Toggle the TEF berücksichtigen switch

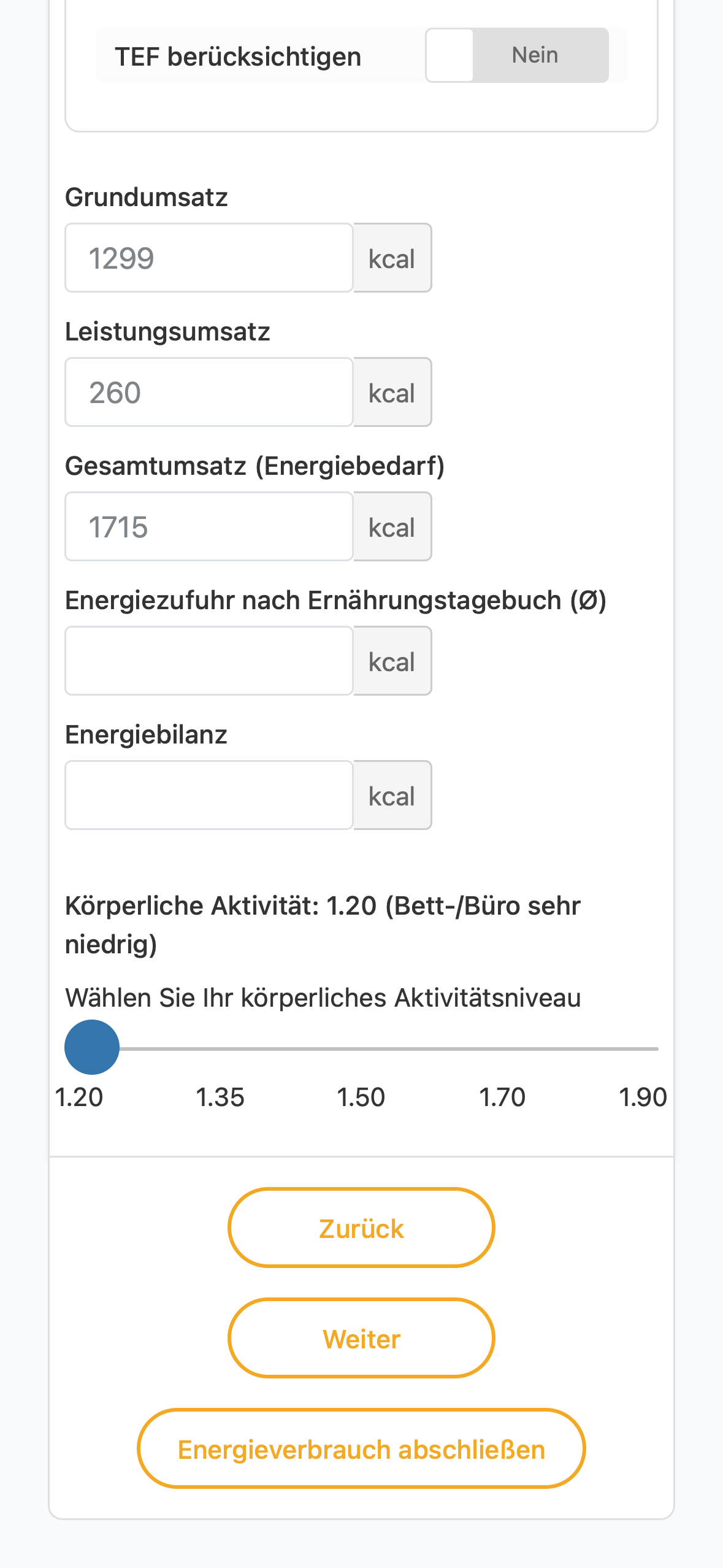tap(517, 55)
